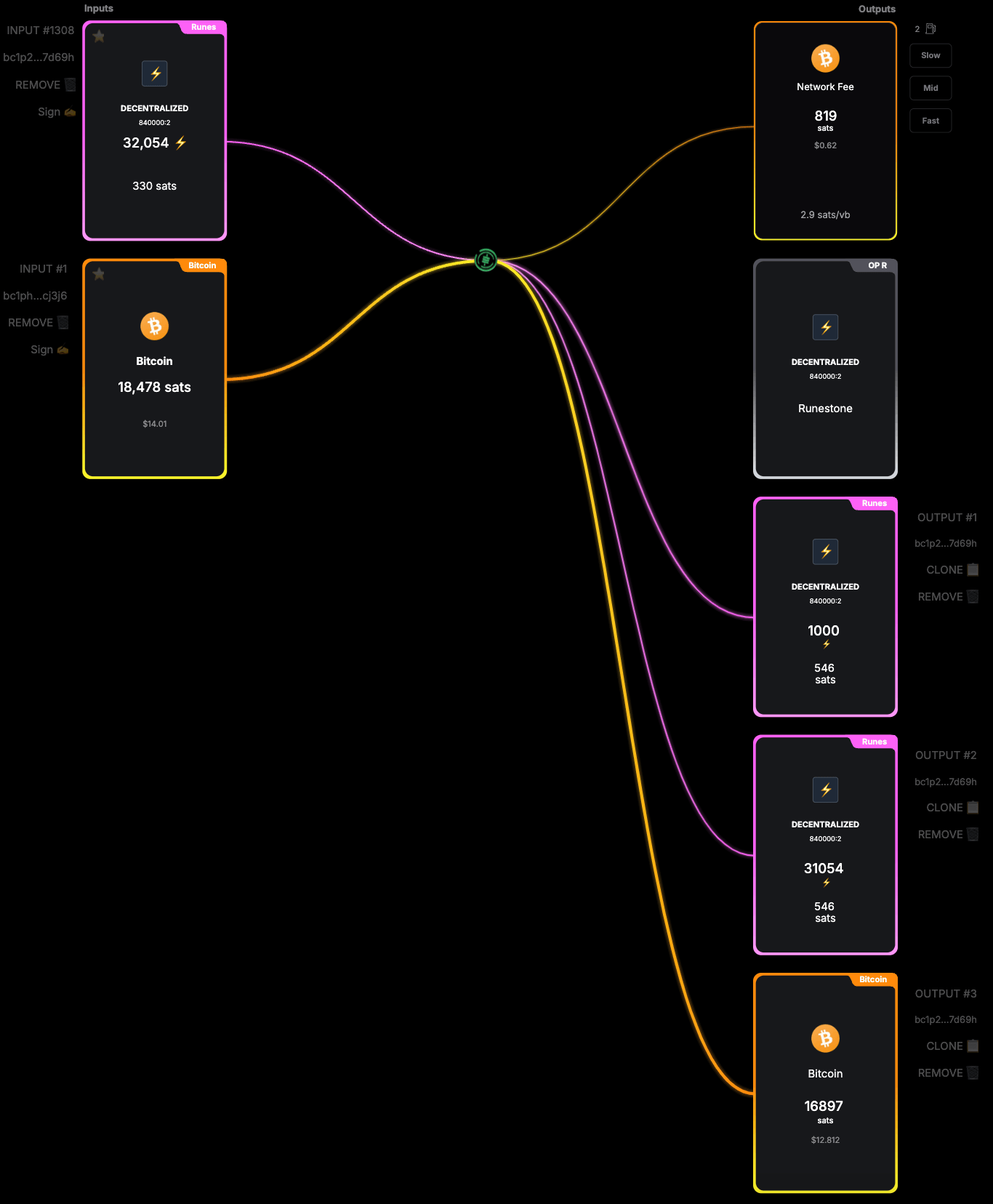The image size is (993, 1204).
Task: Click the lightning rune icon on input #1308 card
Action: (x=155, y=73)
